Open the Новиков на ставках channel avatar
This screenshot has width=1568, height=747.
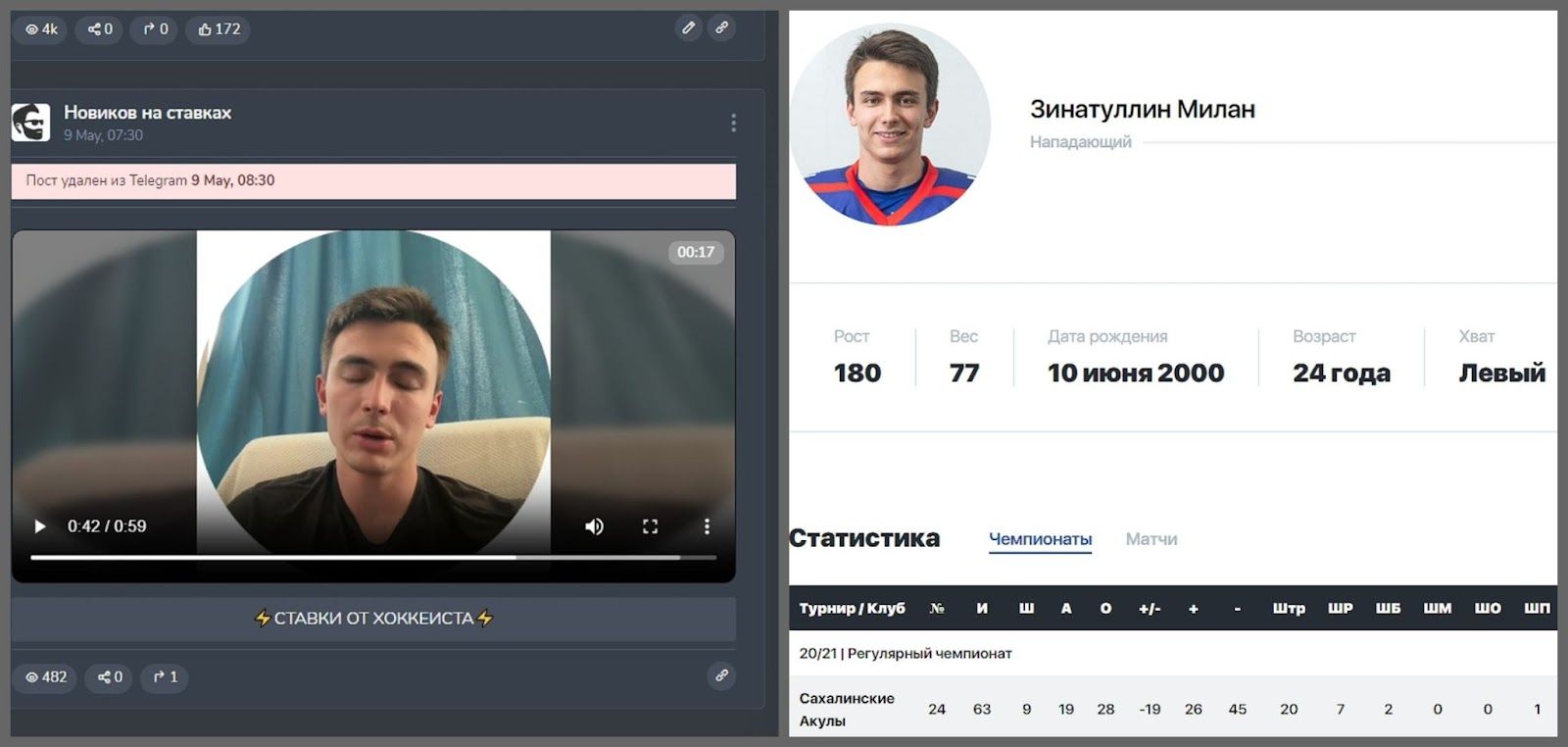point(30,123)
